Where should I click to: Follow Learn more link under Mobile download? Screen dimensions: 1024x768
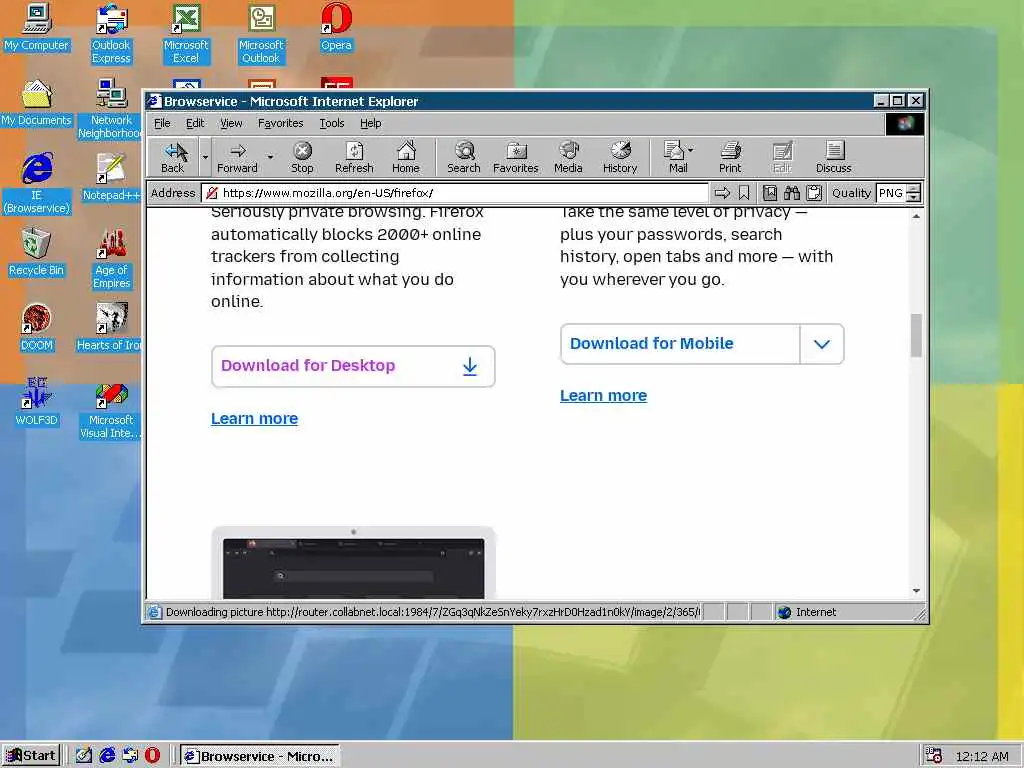(x=603, y=396)
